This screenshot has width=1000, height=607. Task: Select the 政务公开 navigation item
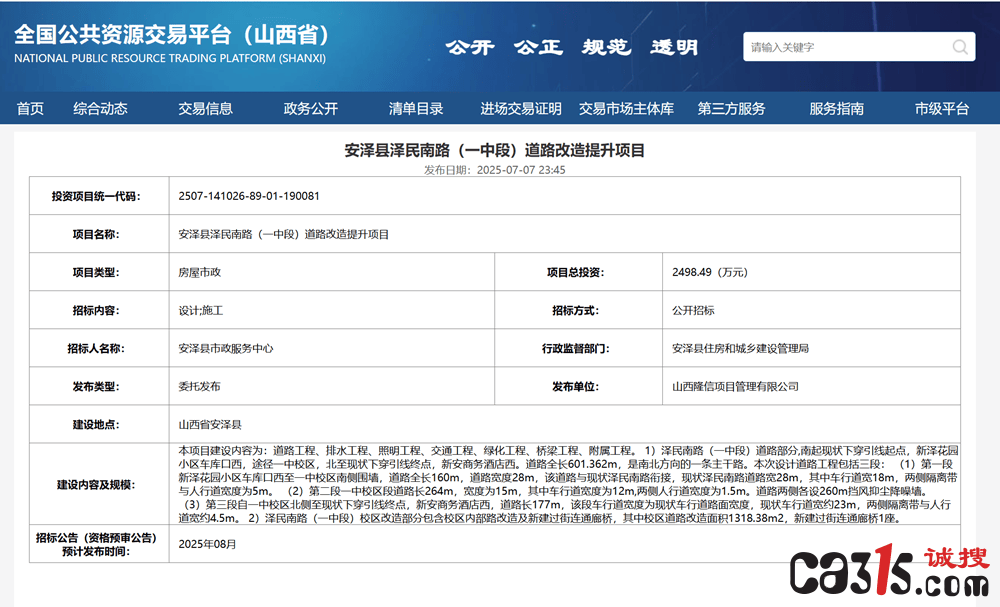click(x=310, y=109)
